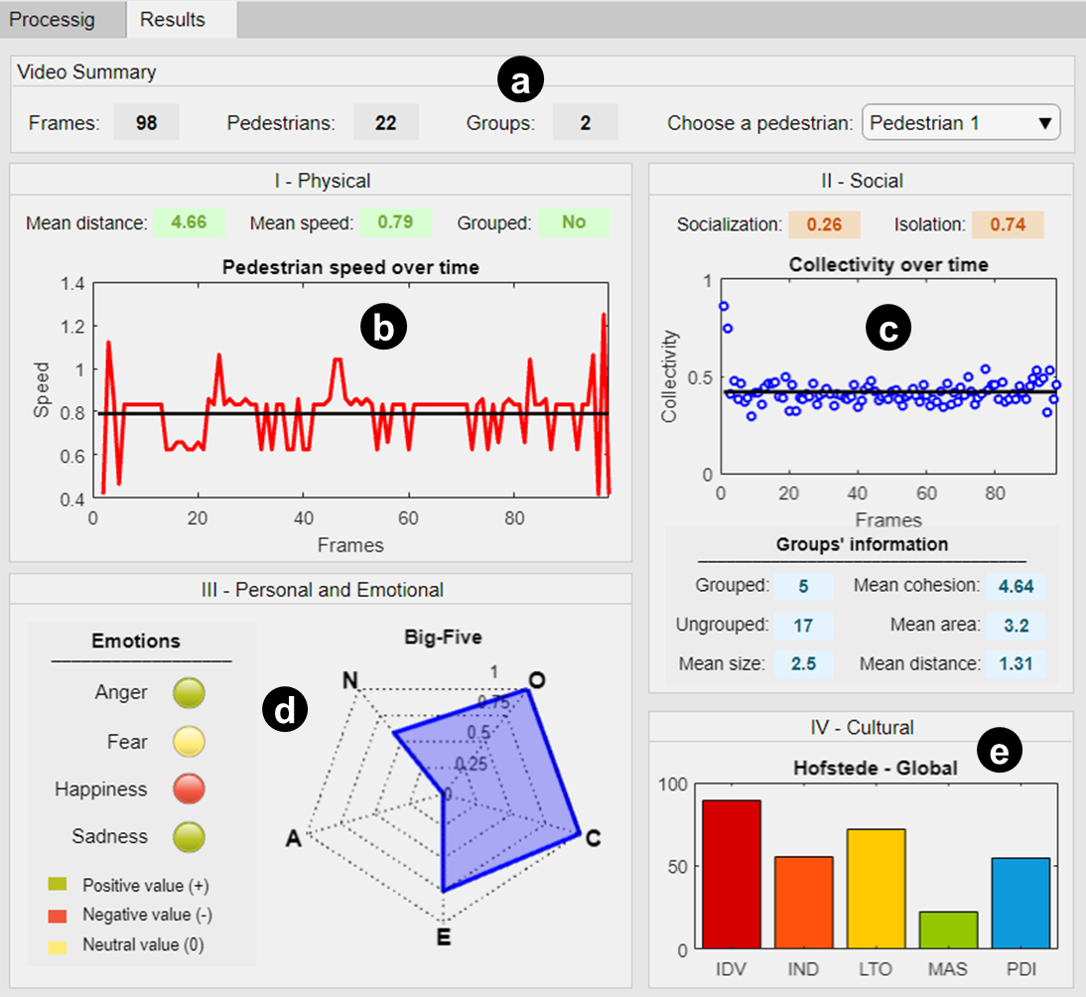Click the dropdown arrow beside Pedestrian 1
Viewport: 1086px width, 997px height.
point(1045,123)
